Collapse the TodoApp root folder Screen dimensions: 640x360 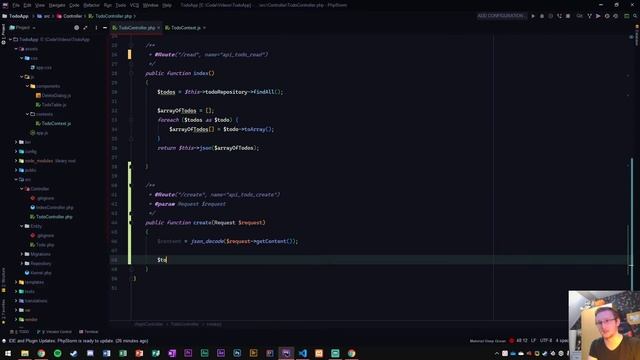[10, 40]
